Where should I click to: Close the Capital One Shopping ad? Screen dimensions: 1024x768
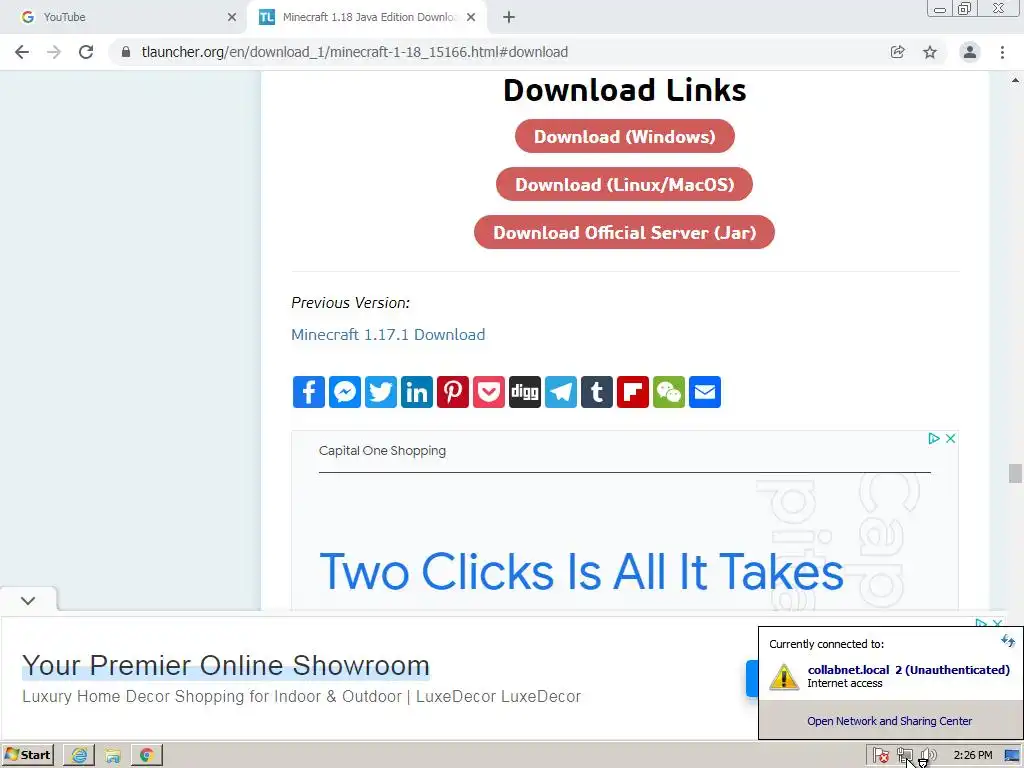(951, 438)
